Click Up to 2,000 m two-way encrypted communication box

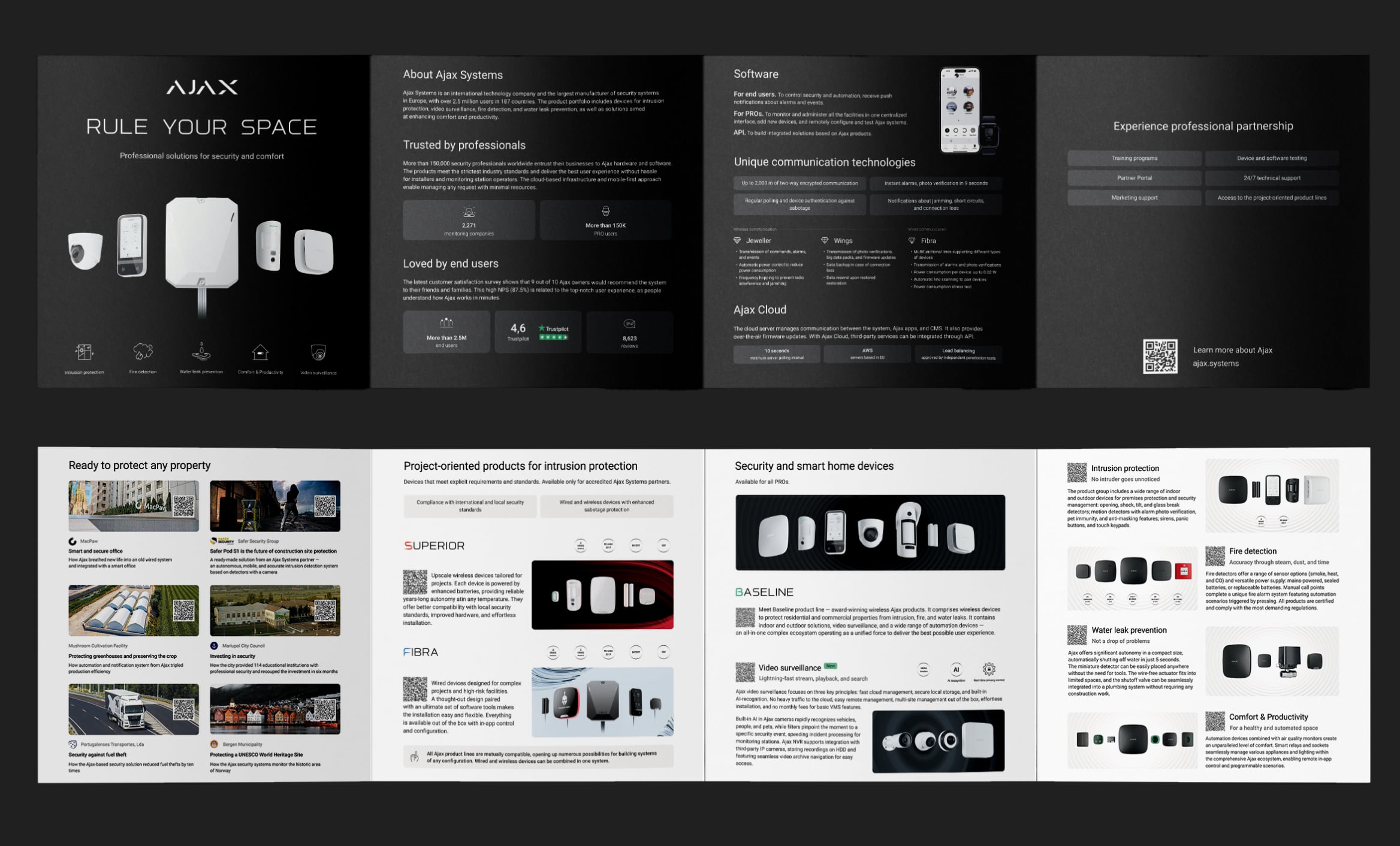(x=799, y=183)
